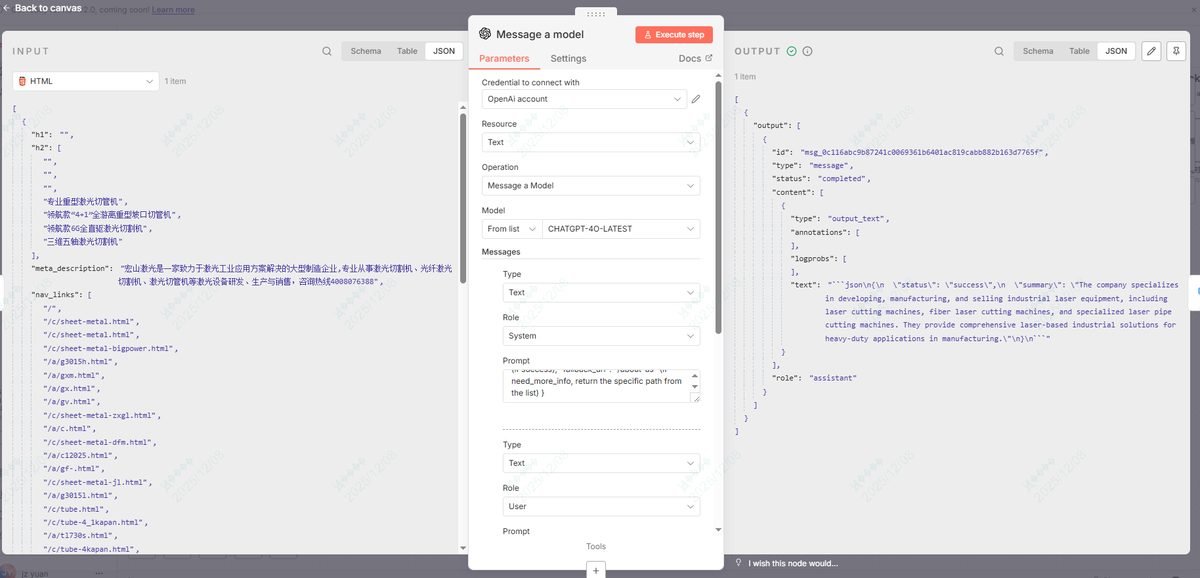Click the "h2" key in input JSON

click(41, 148)
